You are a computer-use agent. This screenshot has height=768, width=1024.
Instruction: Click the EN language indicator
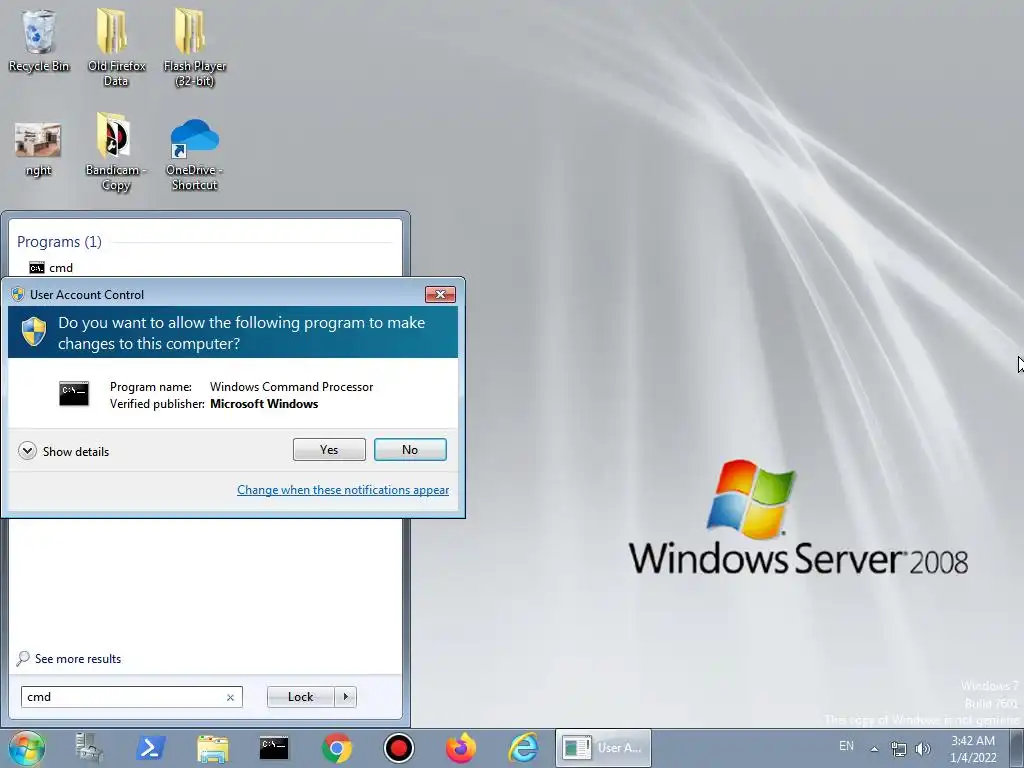point(846,746)
